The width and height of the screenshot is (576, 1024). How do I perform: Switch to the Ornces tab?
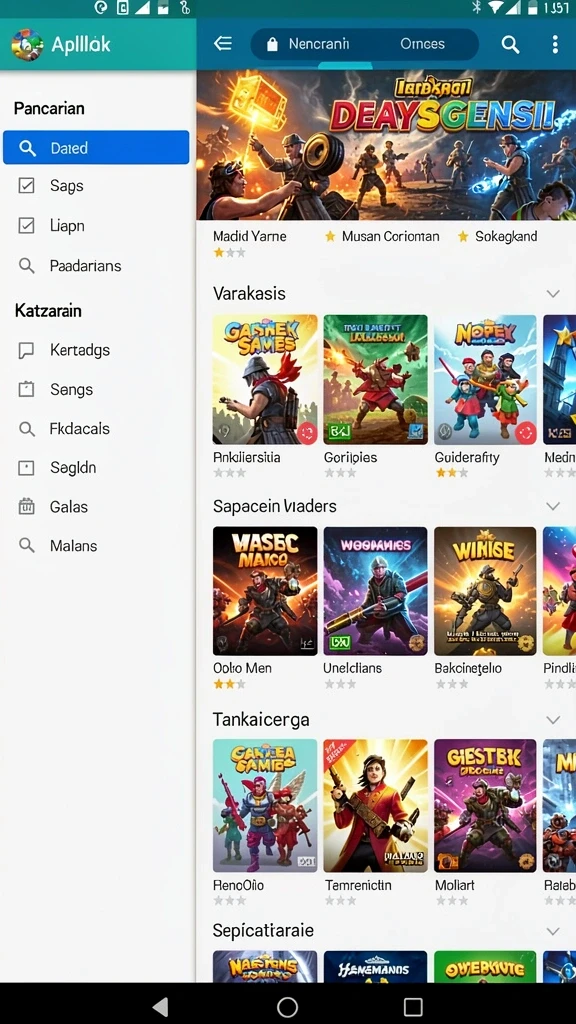pyautogui.click(x=422, y=44)
